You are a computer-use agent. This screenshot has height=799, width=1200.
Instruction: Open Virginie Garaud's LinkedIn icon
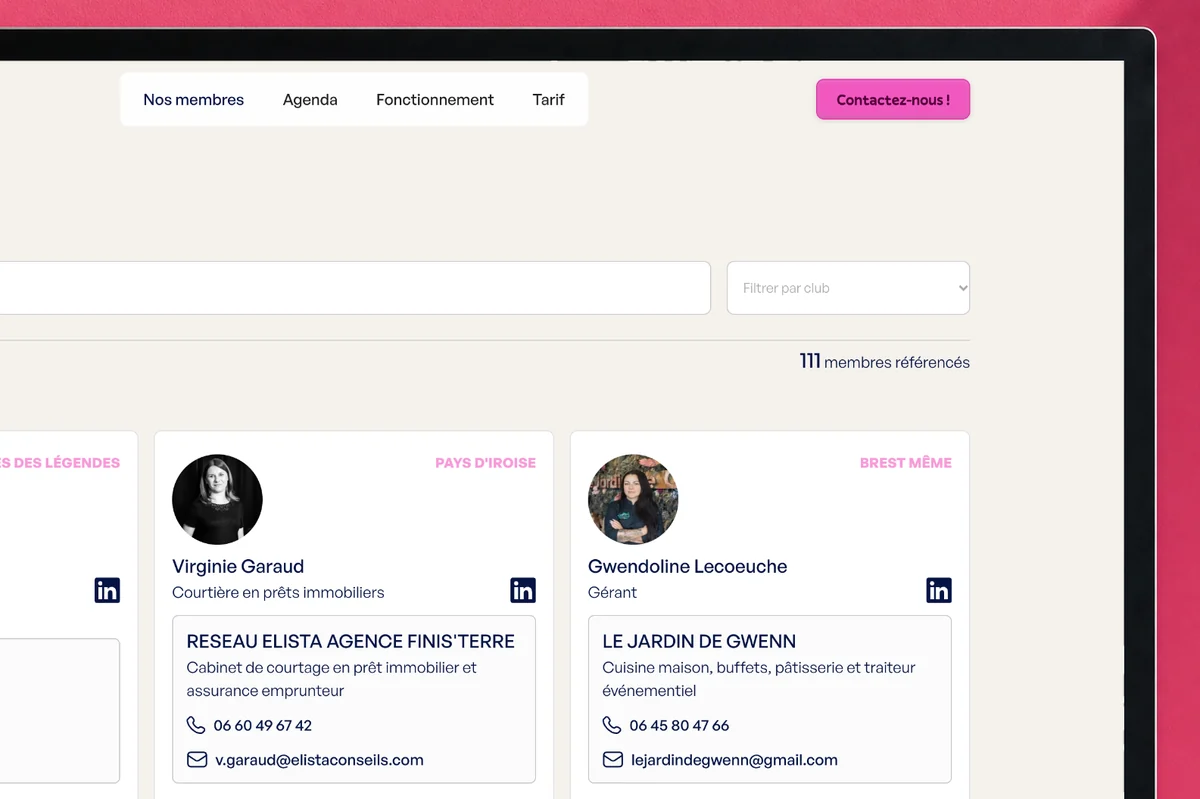[523, 590]
